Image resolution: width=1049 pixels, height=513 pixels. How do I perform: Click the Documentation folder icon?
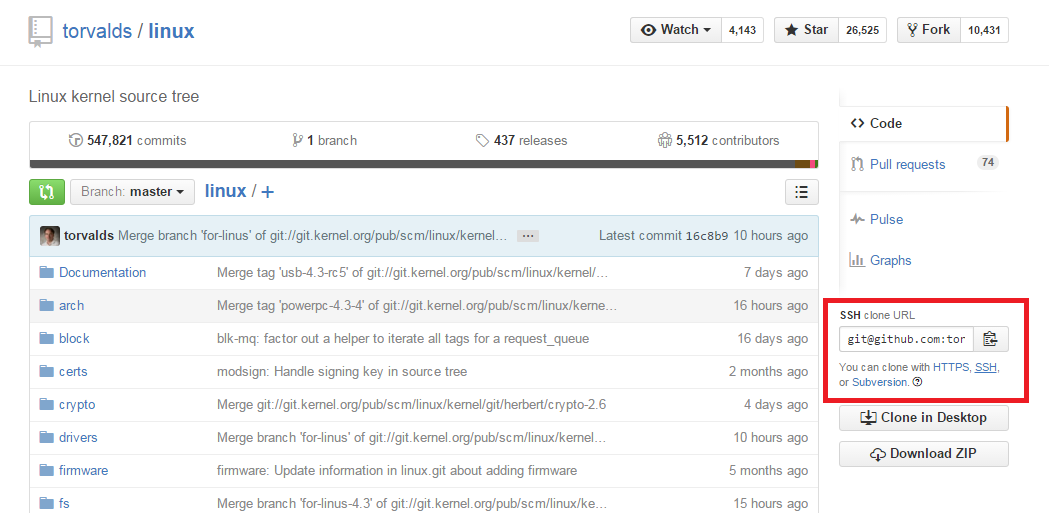(x=46, y=272)
